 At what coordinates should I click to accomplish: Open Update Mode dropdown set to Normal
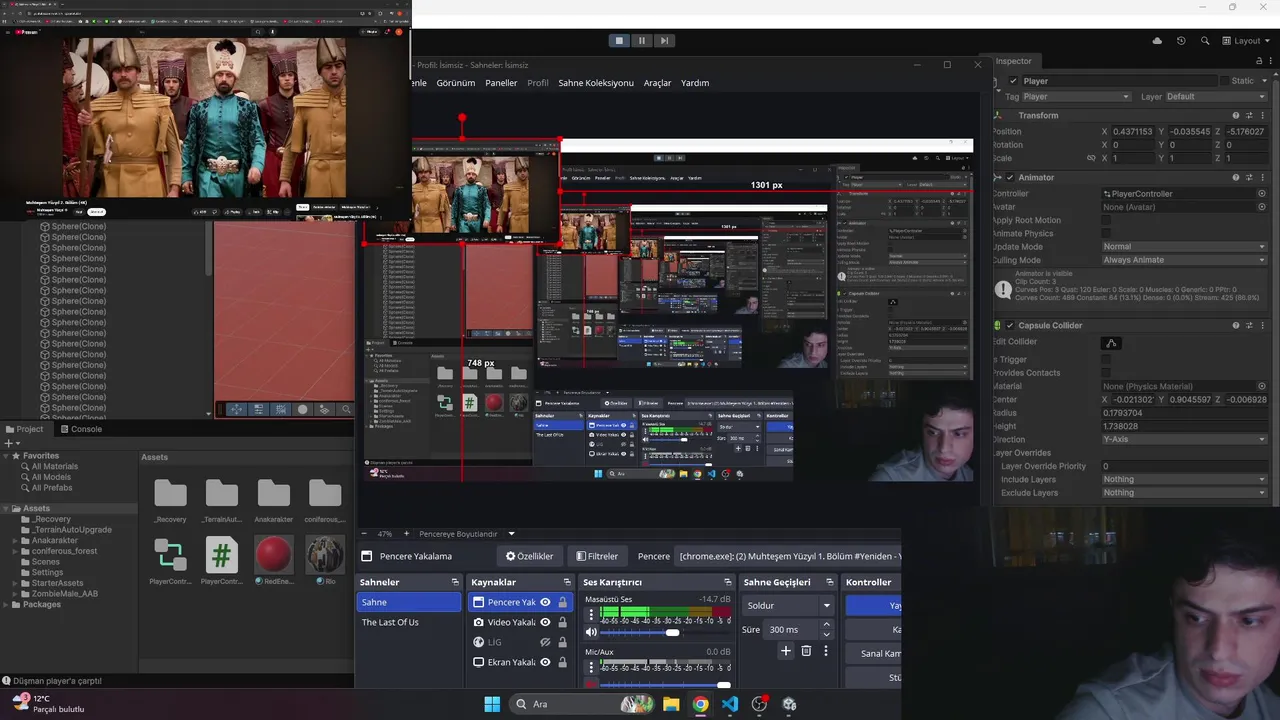(1184, 247)
